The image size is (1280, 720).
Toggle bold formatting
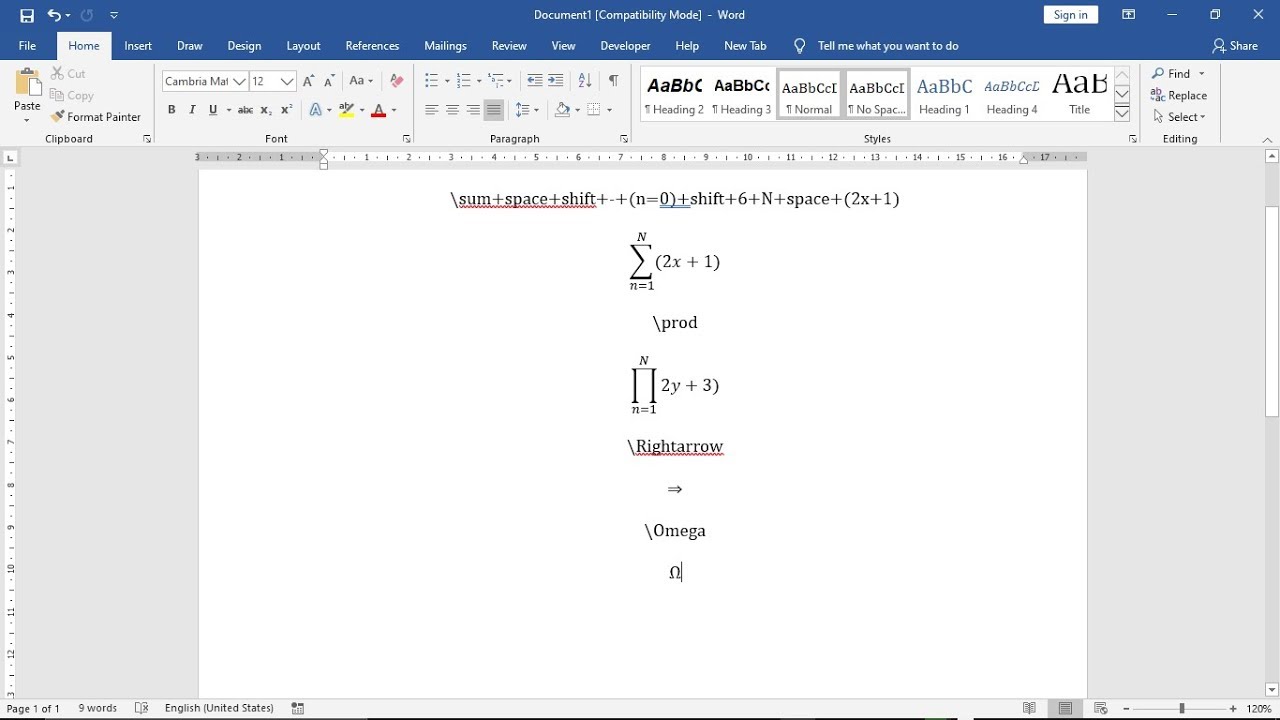(171, 110)
